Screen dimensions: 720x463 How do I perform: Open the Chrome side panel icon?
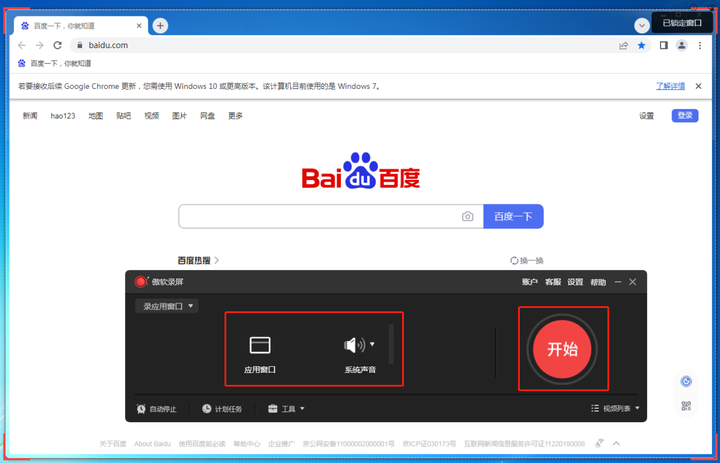tap(664, 45)
